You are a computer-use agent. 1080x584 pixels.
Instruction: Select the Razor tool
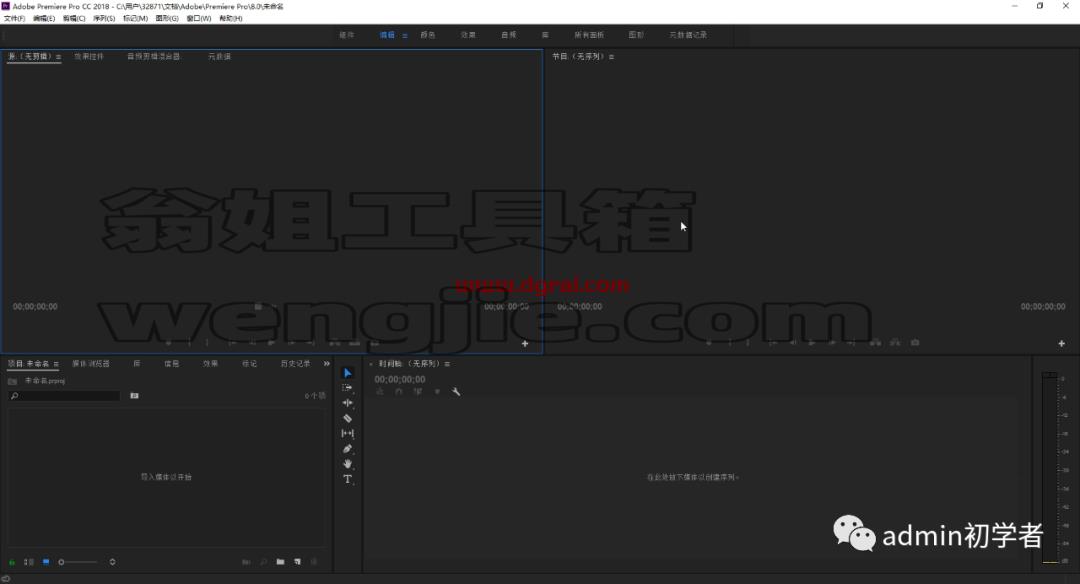click(x=348, y=418)
